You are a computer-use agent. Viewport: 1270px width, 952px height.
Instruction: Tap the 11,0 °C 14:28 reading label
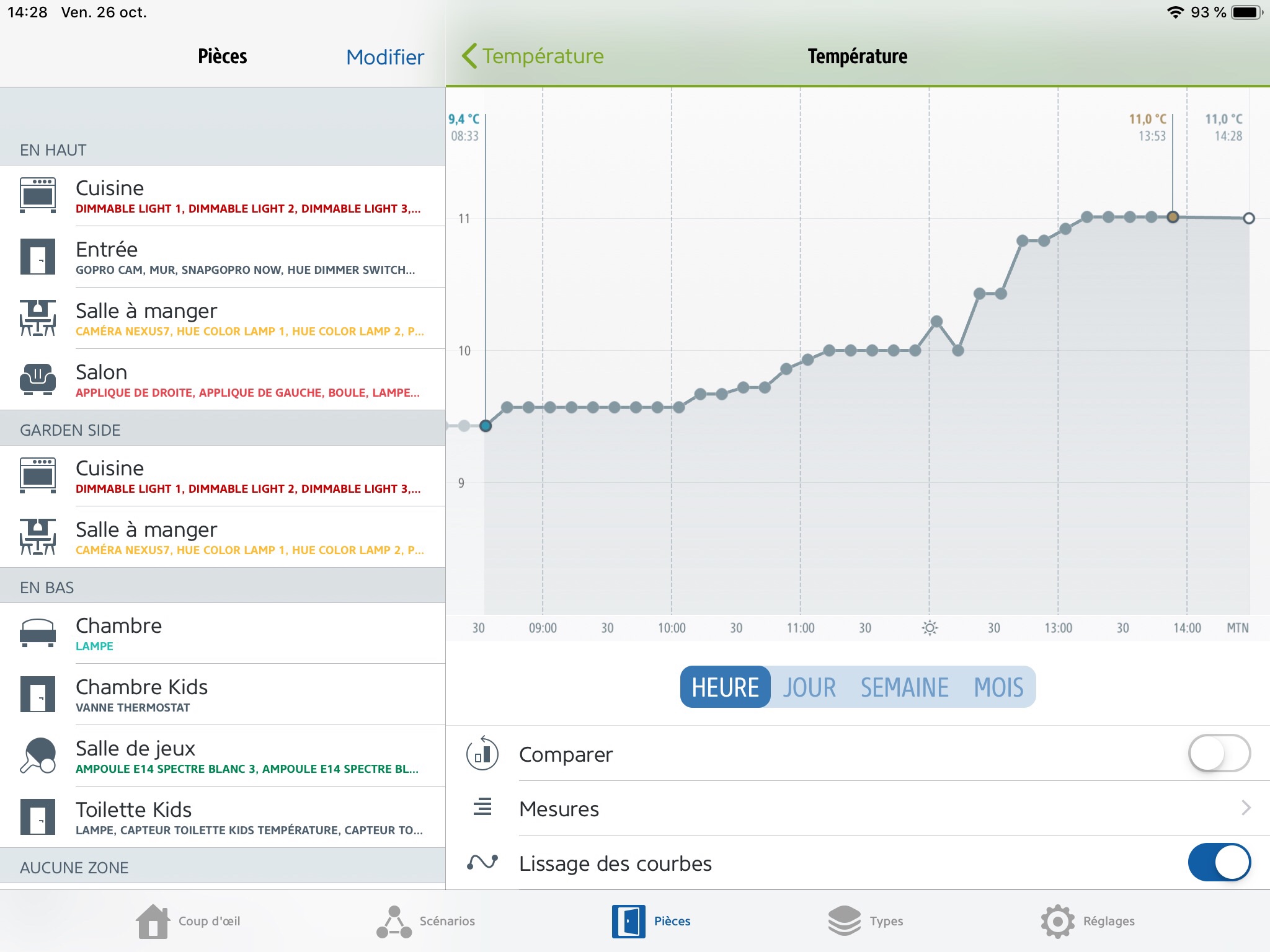point(1223,127)
